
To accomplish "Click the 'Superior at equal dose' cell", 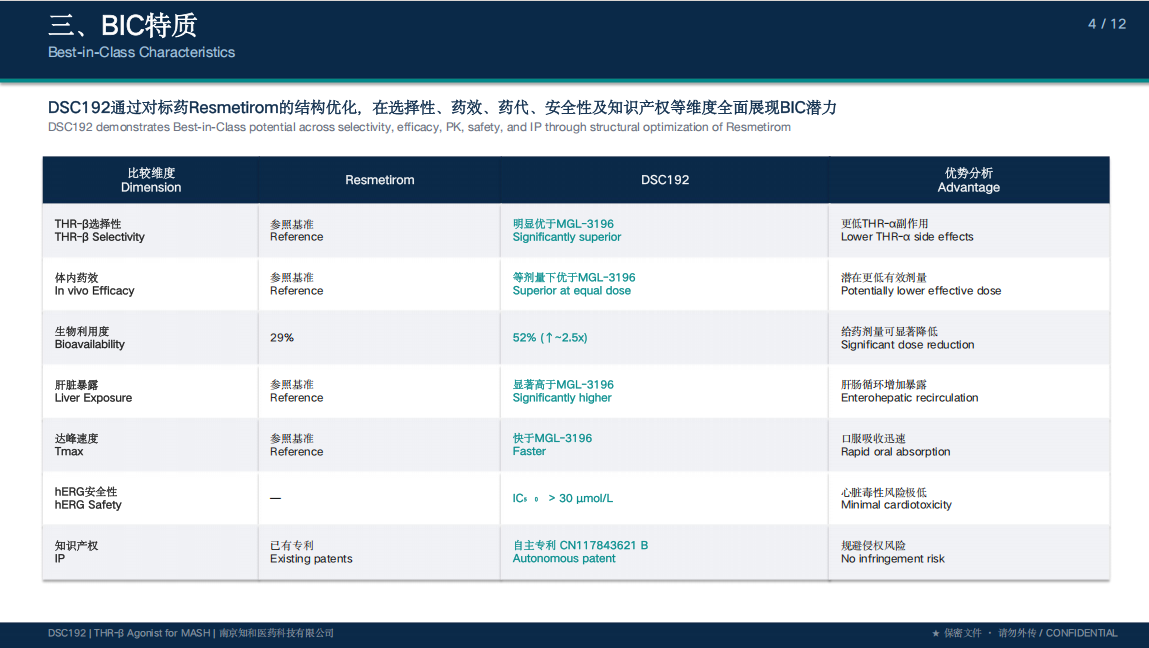I will 574,284.
